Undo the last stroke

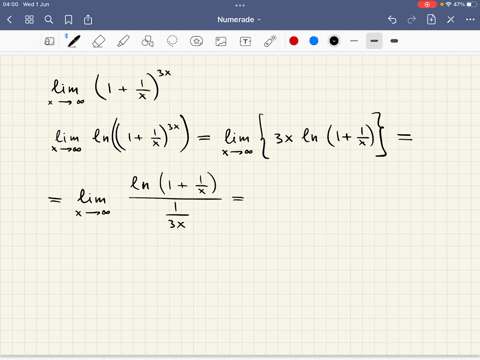coord(392,20)
